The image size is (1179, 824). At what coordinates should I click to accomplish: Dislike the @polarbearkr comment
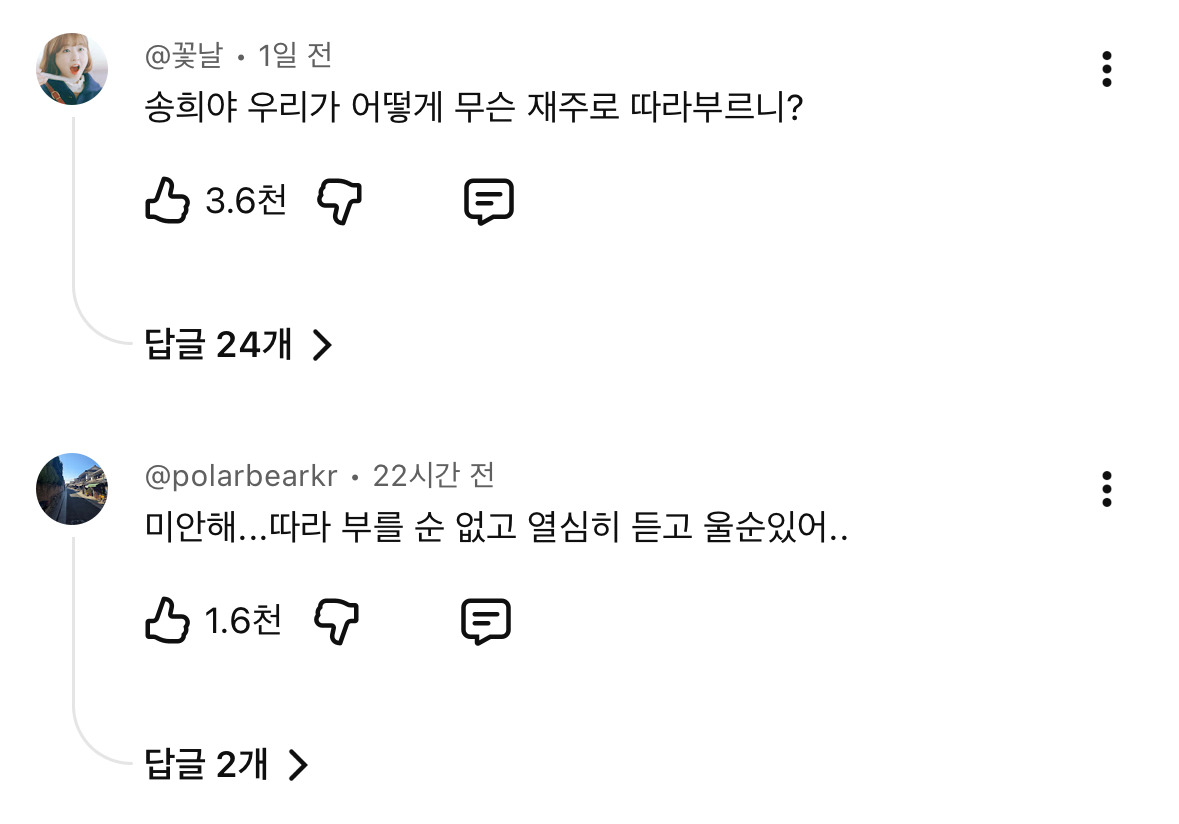[x=337, y=622]
